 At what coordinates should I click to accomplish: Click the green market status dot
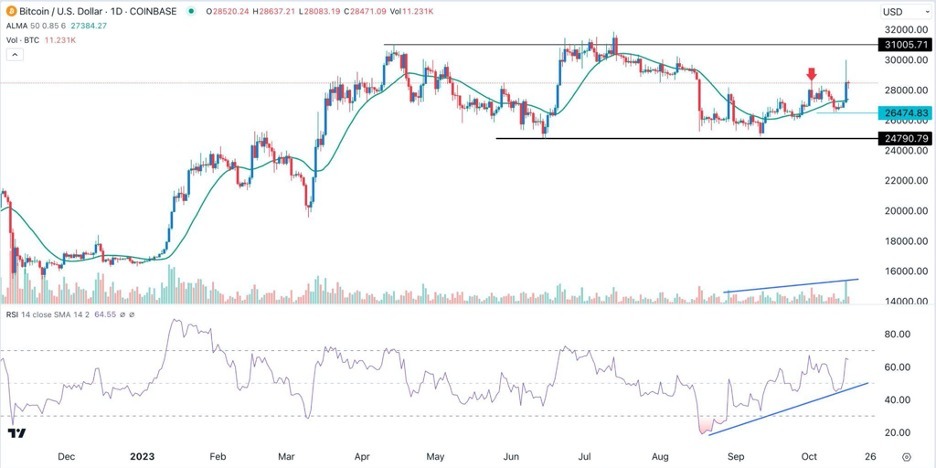tap(190, 11)
